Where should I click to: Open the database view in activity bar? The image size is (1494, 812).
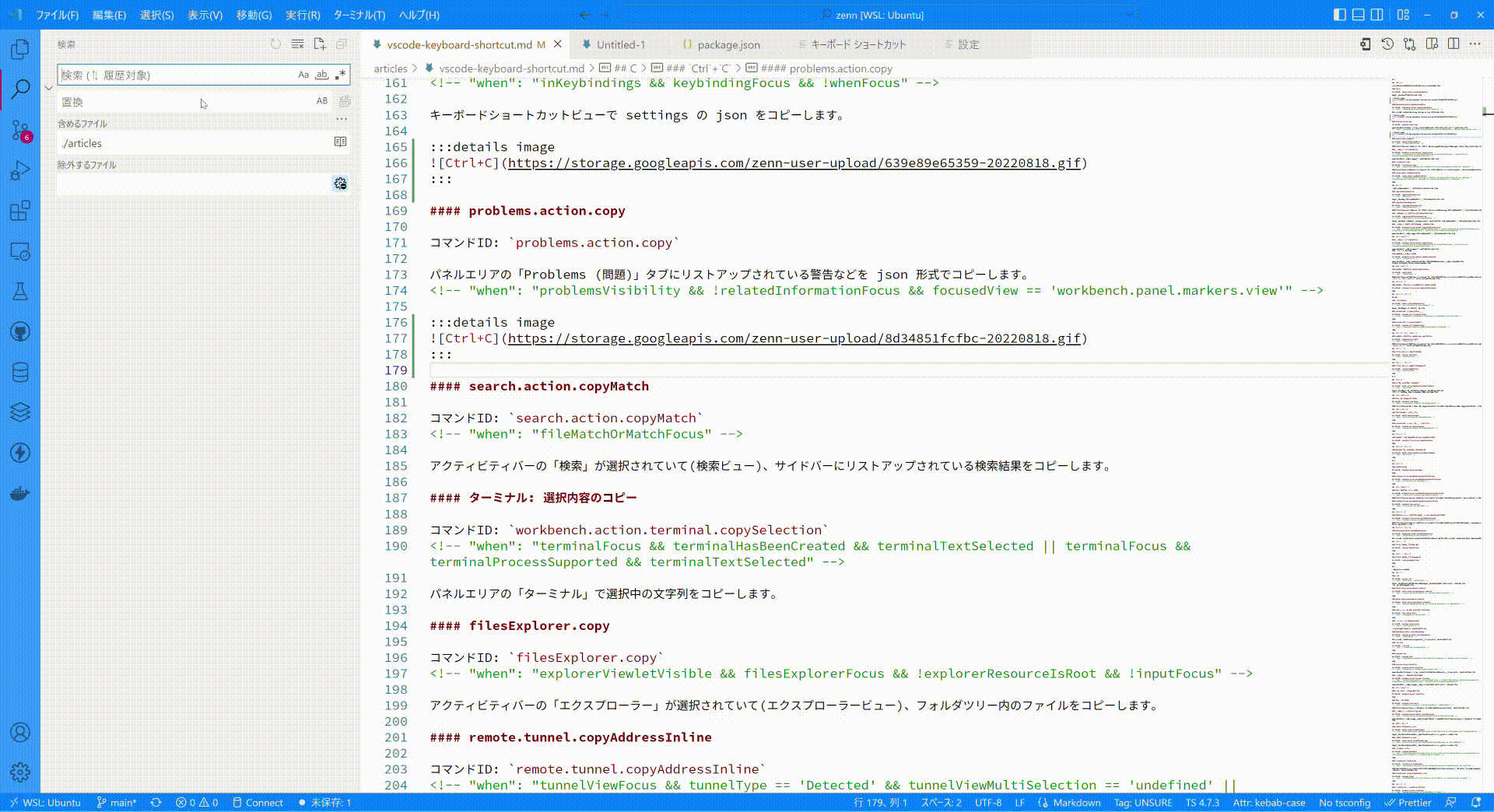[20, 373]
